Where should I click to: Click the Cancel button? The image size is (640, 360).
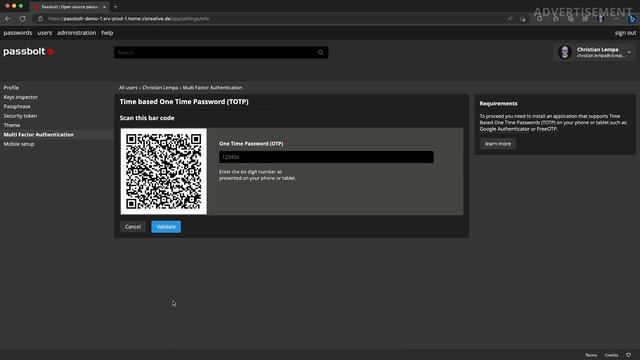133,227
